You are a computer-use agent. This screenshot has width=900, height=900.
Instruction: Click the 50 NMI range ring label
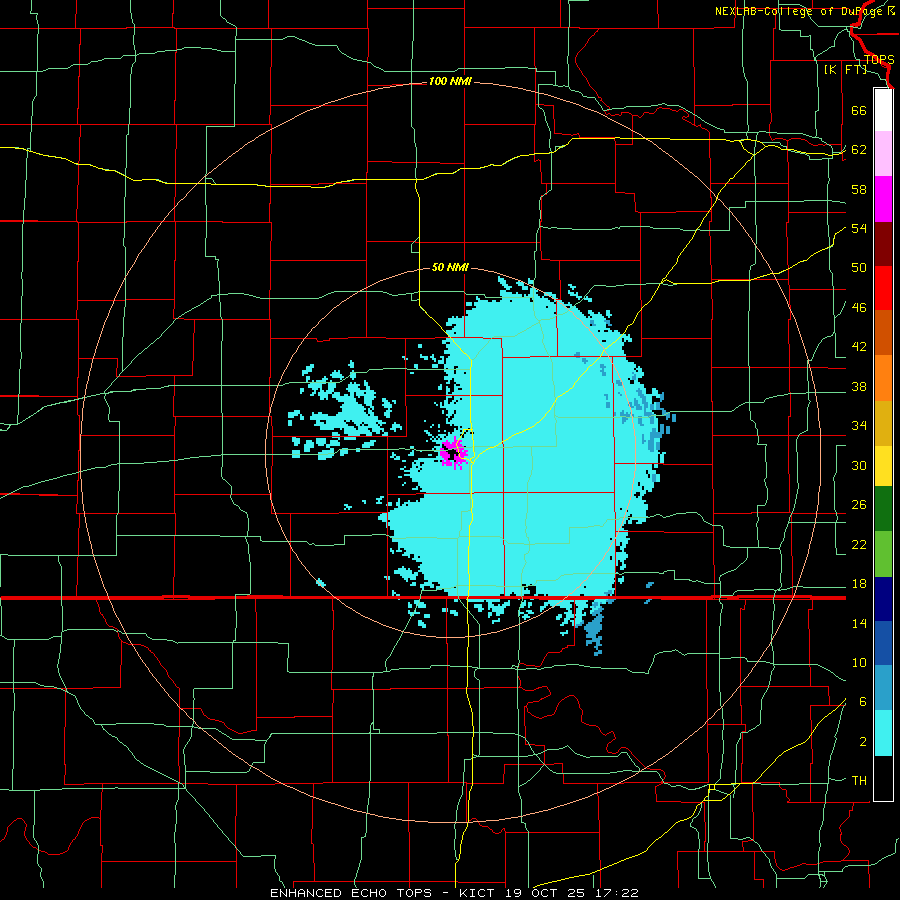coord(450,267)
